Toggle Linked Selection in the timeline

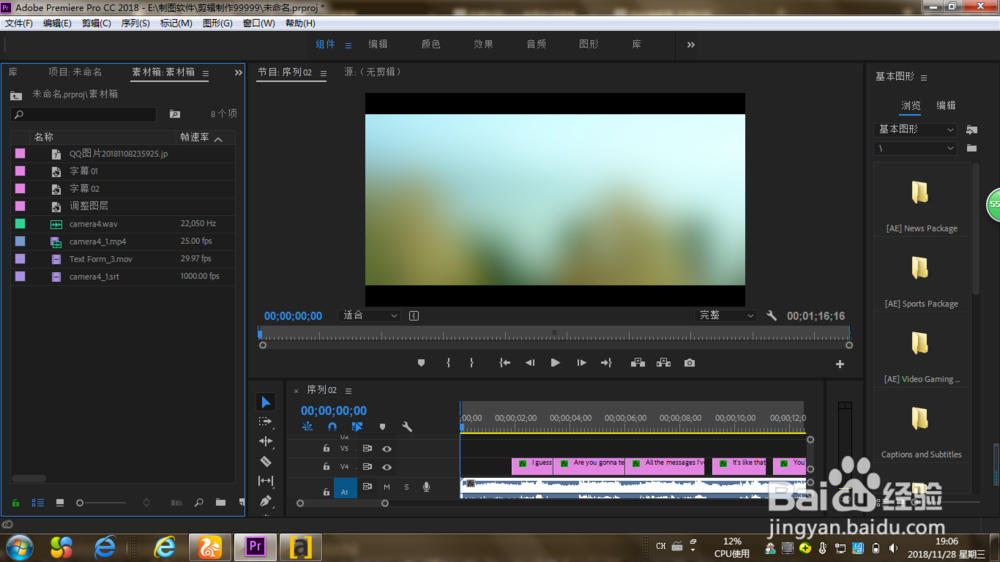[x=357, y=427]
